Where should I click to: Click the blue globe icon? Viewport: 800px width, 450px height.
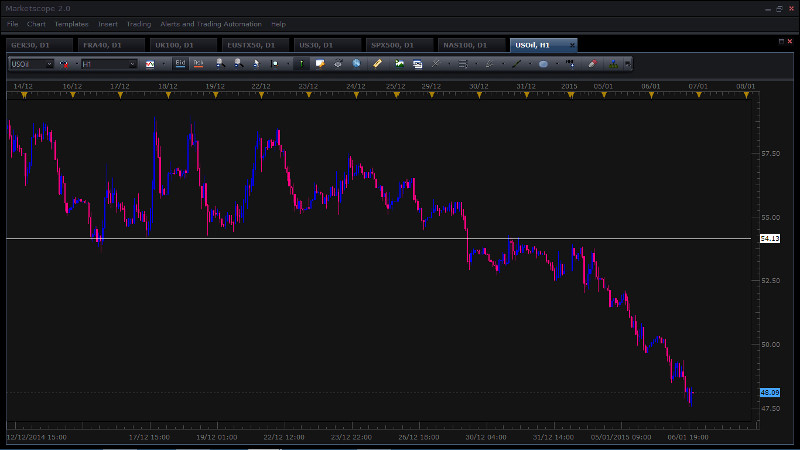pyautogui.click(x=356, y=64)
